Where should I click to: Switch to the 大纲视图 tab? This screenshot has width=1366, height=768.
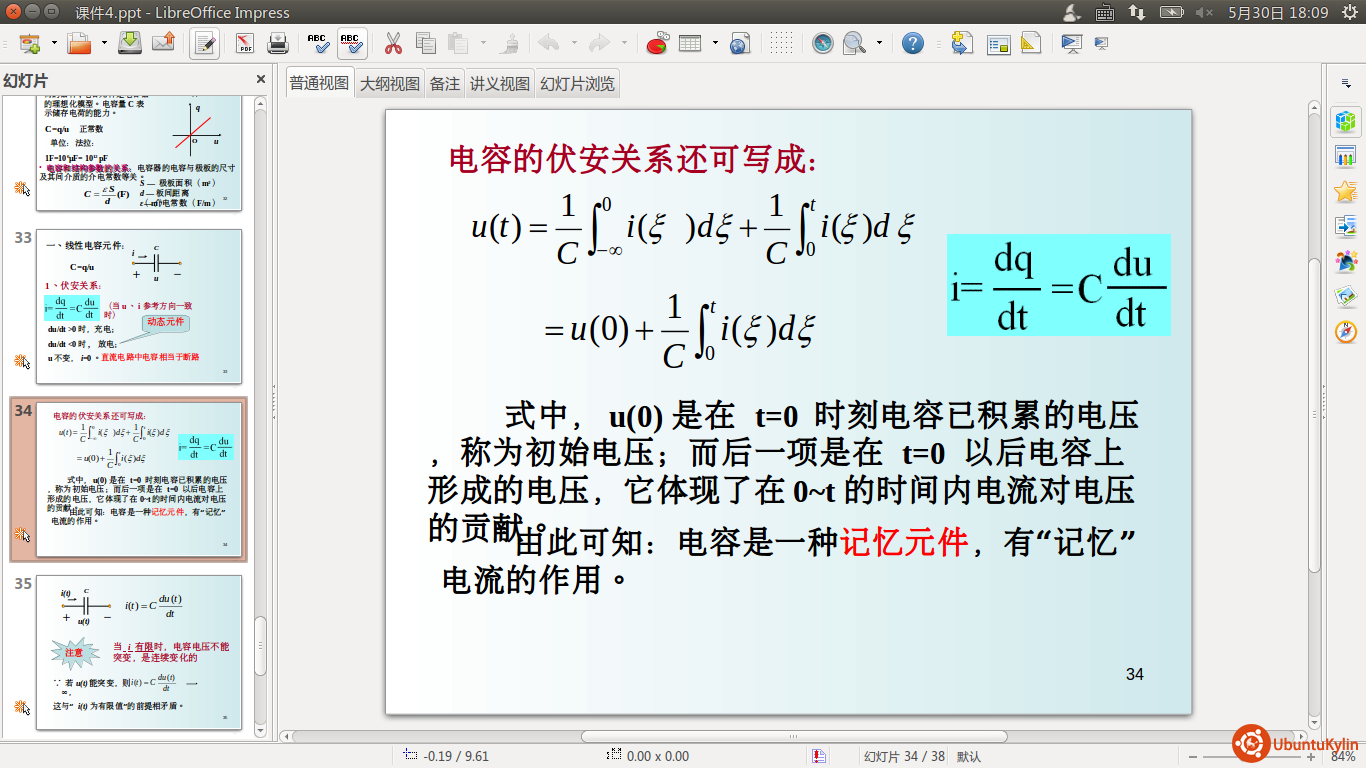[390, 84]
